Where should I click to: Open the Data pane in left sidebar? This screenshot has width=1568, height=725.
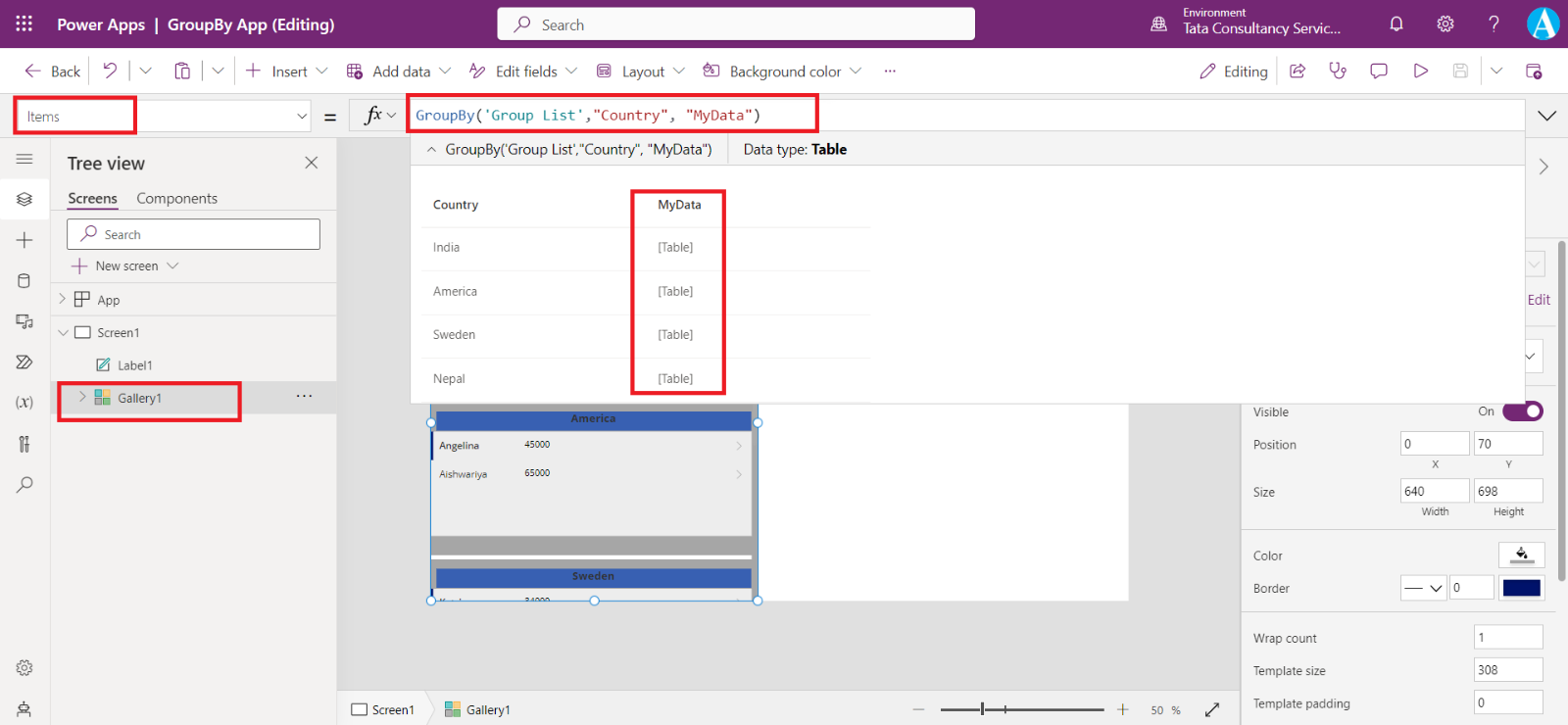tap(24, 281)
